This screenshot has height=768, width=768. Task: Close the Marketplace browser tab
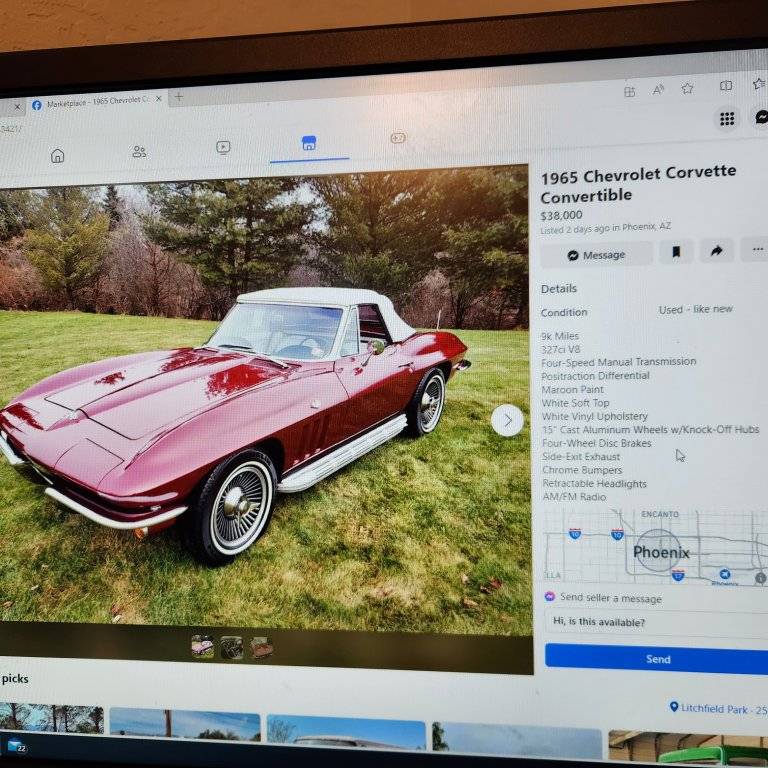[158, 99]
